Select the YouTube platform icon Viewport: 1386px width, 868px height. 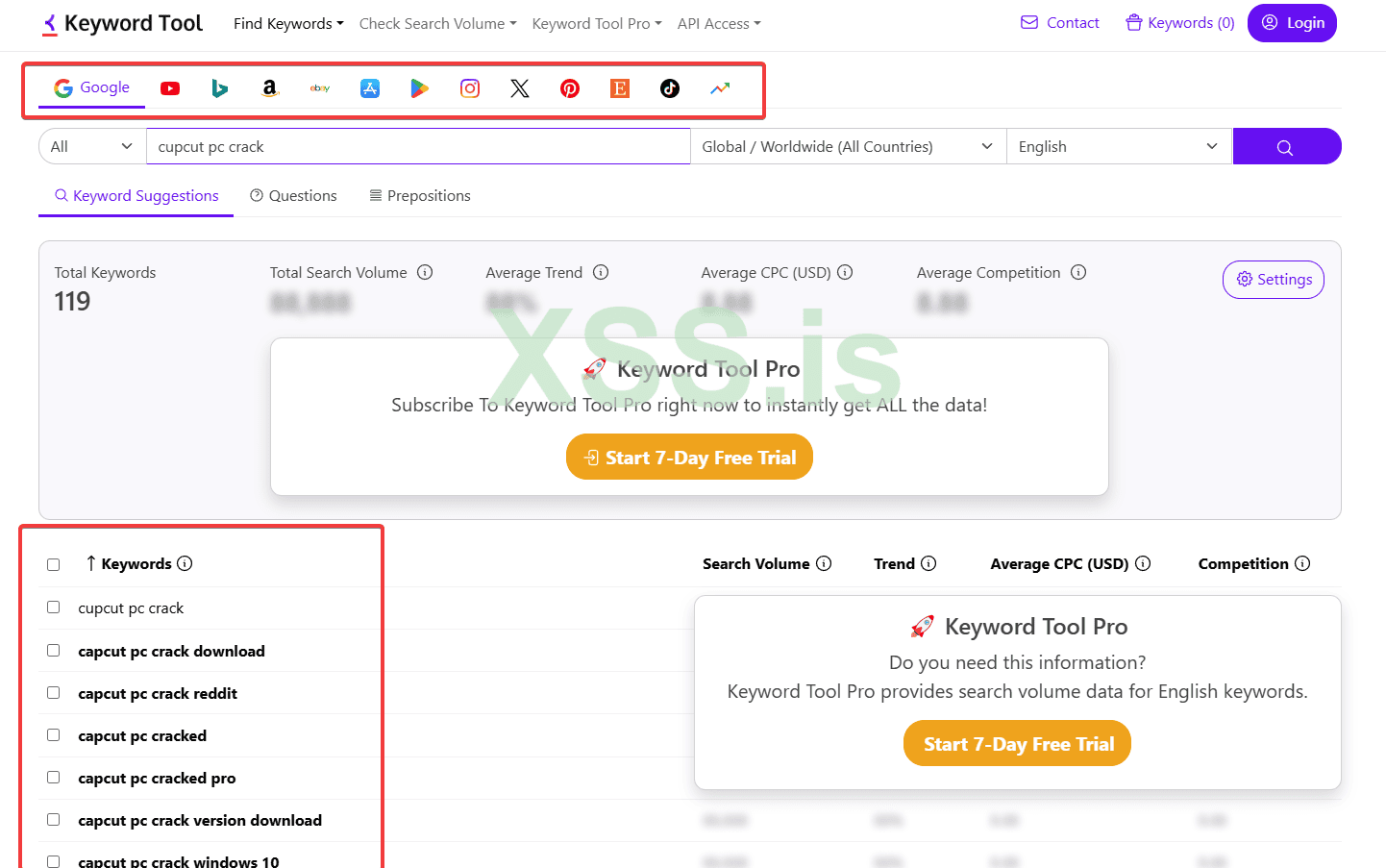click(170, 88)
